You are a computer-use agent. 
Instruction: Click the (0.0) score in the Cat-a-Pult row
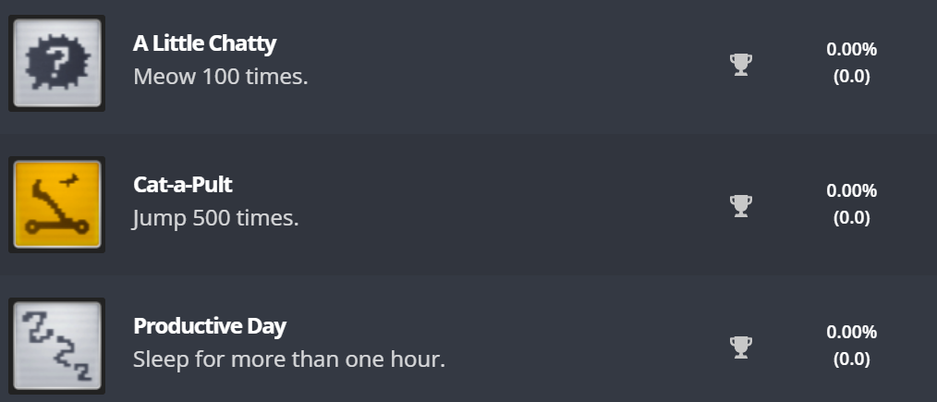click(x=851, y=217)
